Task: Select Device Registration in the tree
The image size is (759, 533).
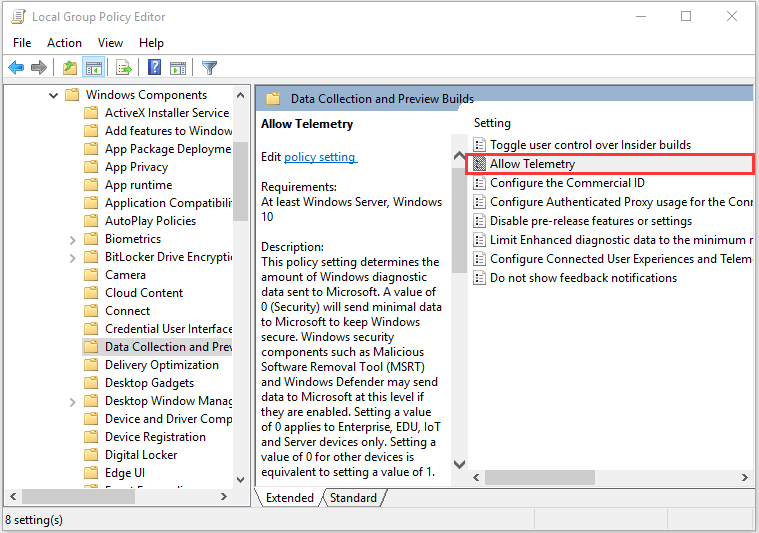Action: tap(155, 437)
